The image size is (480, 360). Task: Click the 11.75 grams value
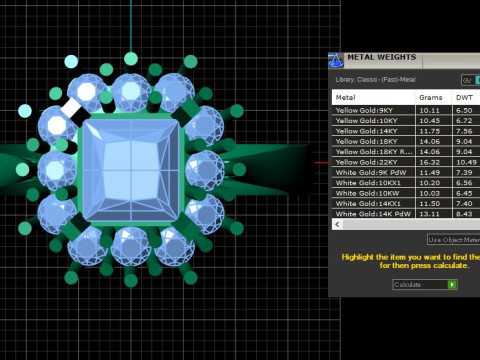(x=430, y=131)
